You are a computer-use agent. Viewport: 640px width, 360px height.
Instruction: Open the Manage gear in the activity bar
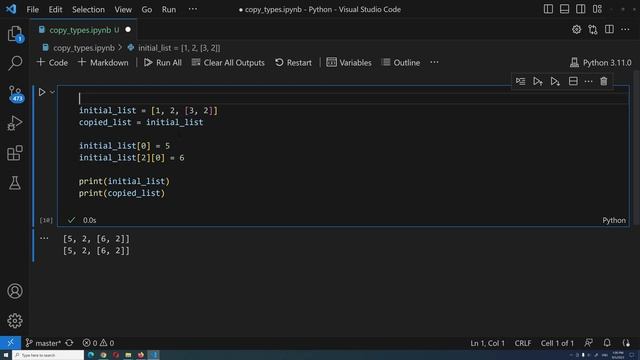[x=15, y=321]
